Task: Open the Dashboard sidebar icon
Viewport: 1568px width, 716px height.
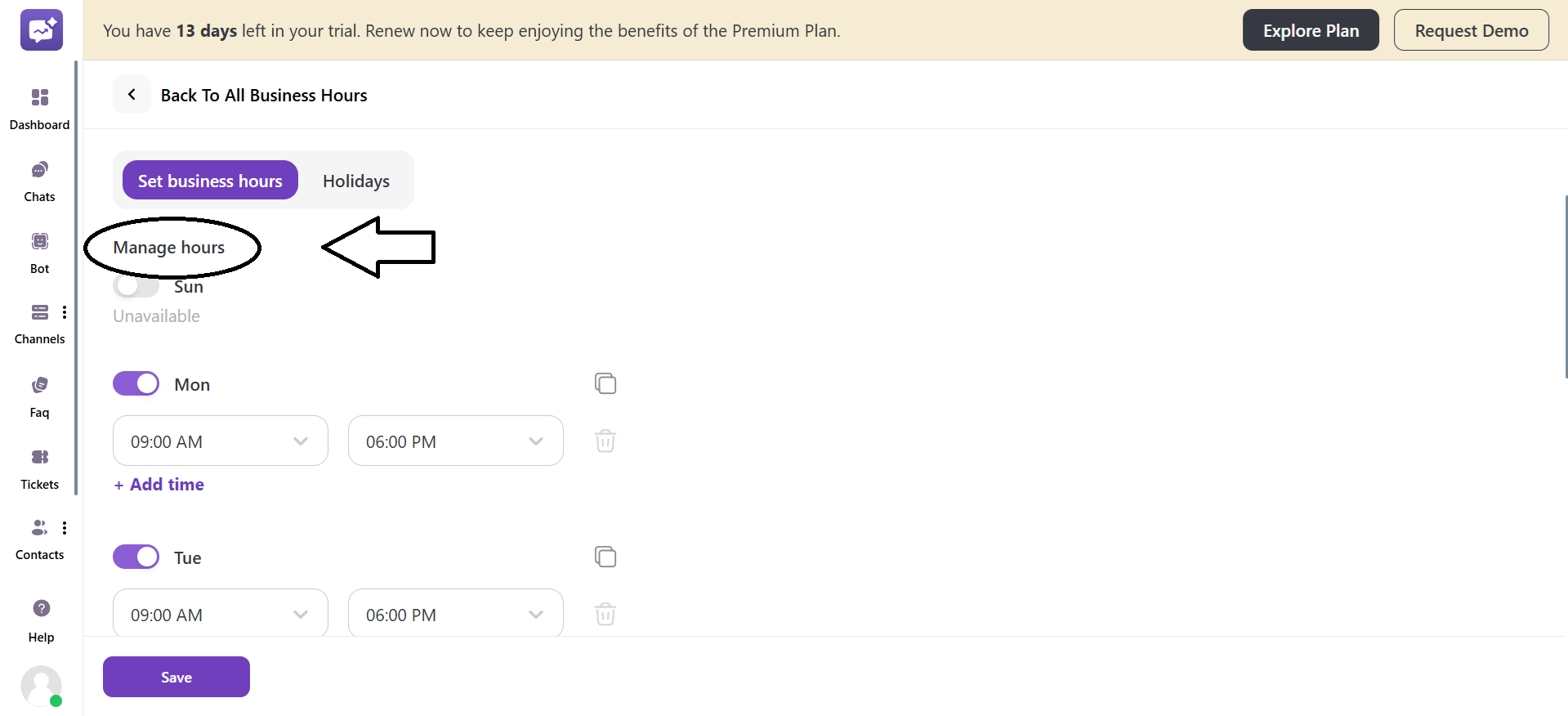Action: coord(39,98)
